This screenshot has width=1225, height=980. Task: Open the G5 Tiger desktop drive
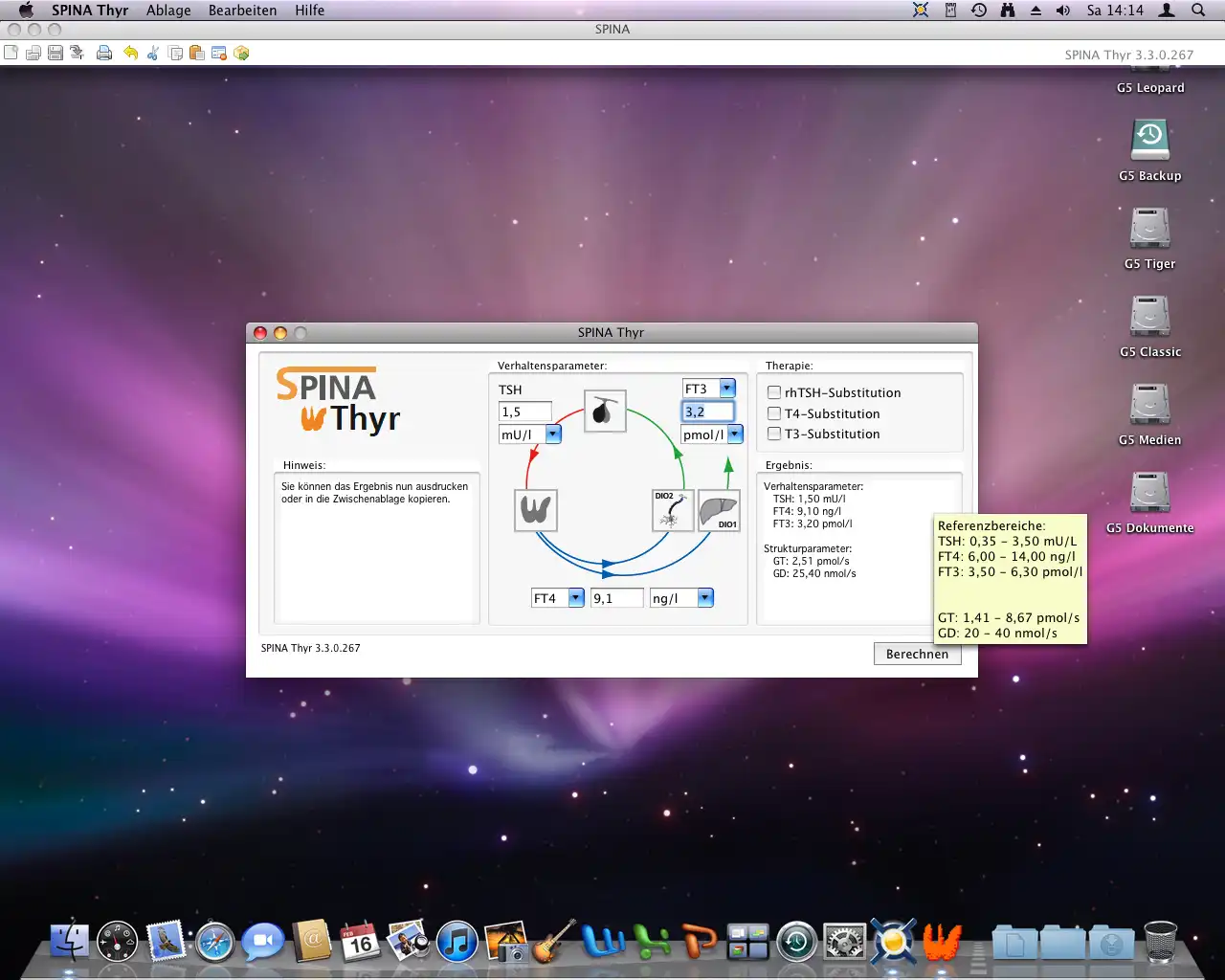1150,238
